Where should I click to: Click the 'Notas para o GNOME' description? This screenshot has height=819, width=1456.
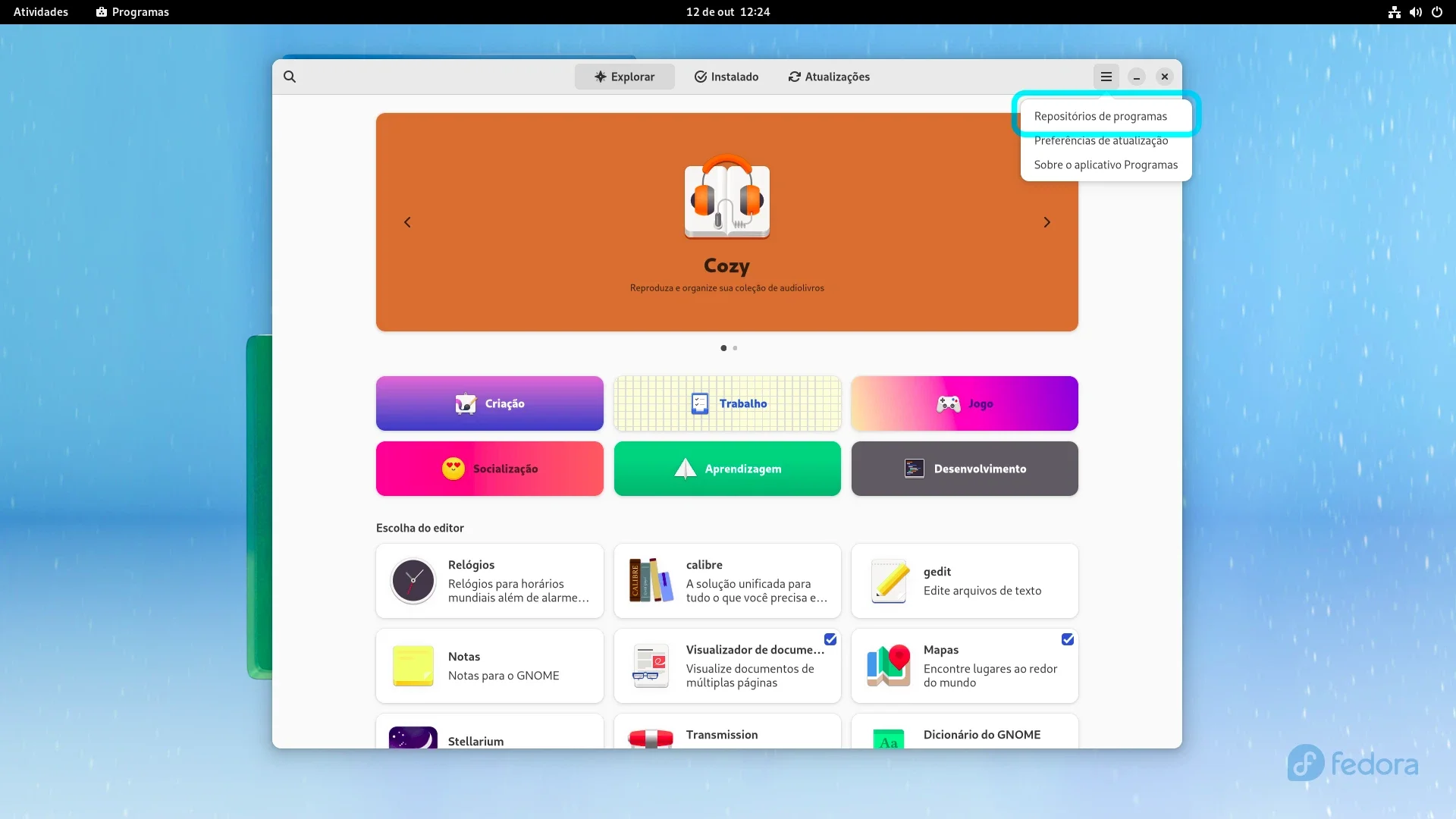(504, 676)
